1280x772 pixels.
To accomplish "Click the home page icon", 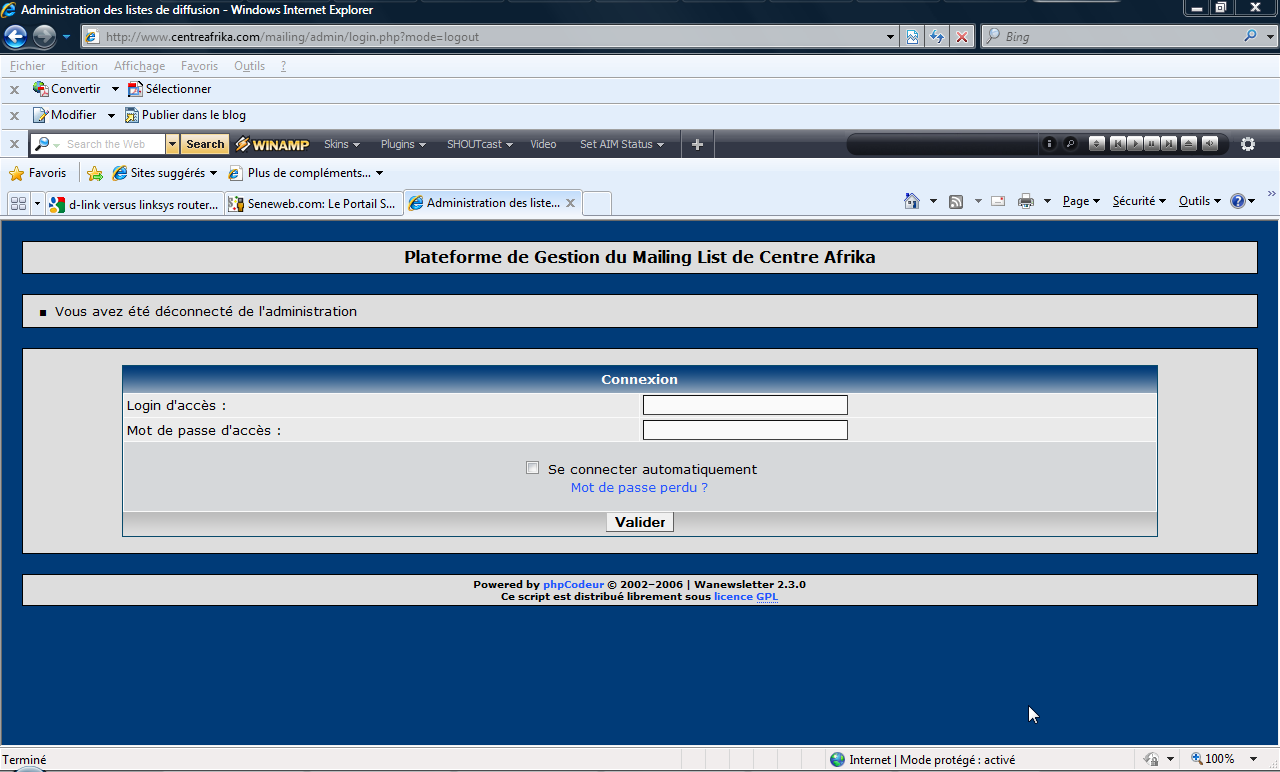I will coord(911,201).
